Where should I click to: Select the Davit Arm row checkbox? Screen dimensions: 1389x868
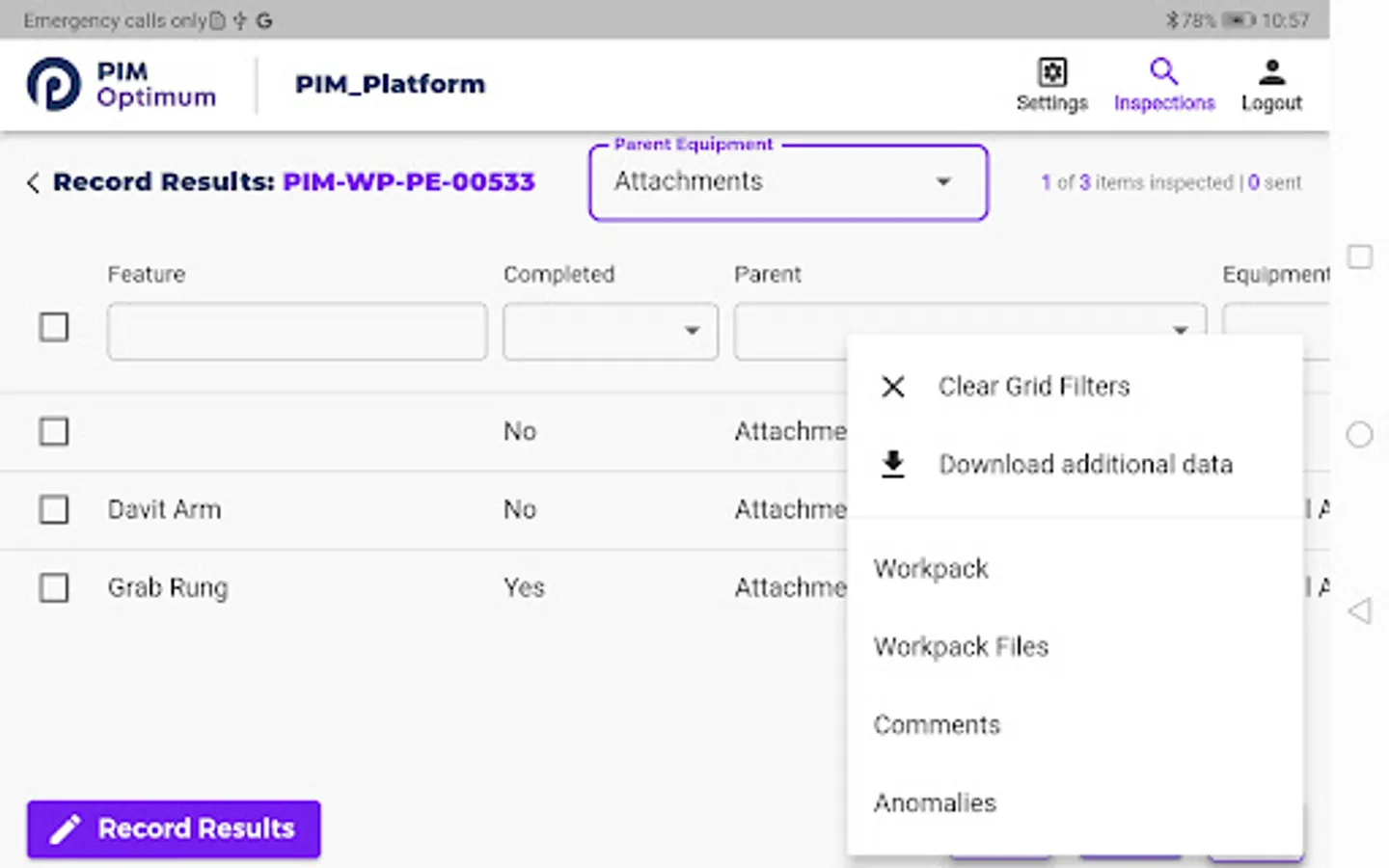(54, 509)
